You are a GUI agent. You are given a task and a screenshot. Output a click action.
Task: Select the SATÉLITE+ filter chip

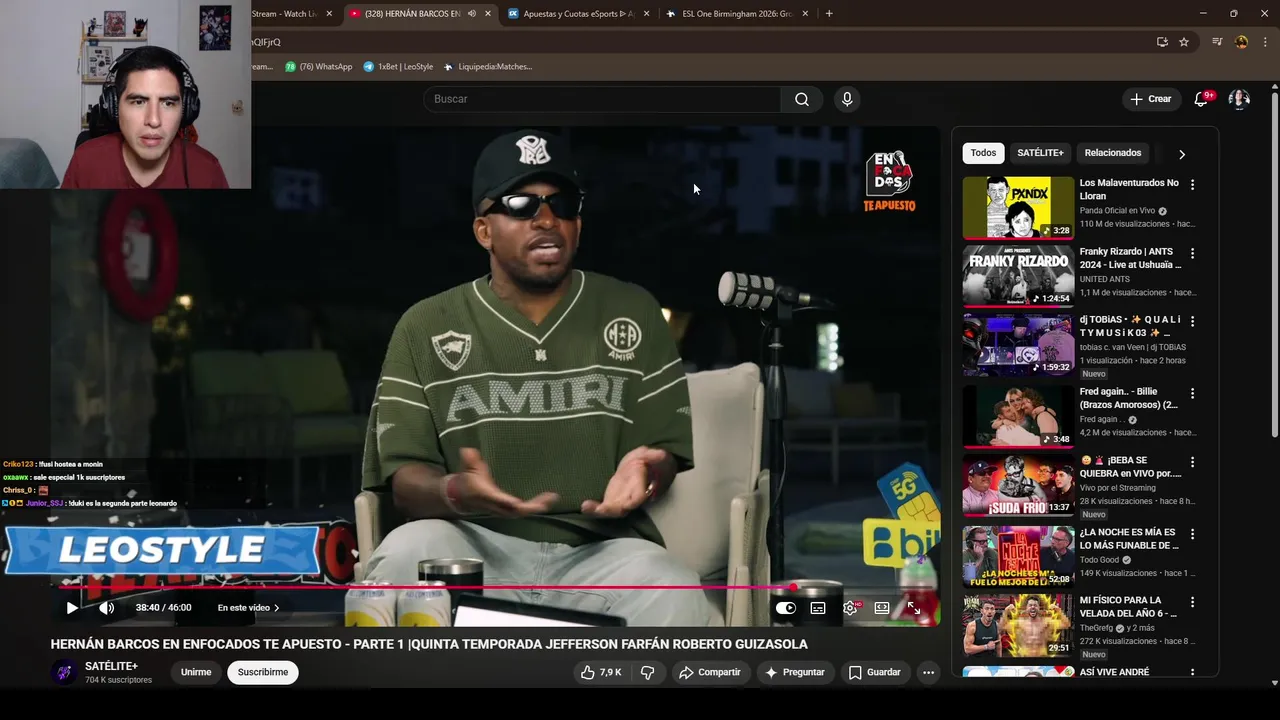pos(1040,153)
